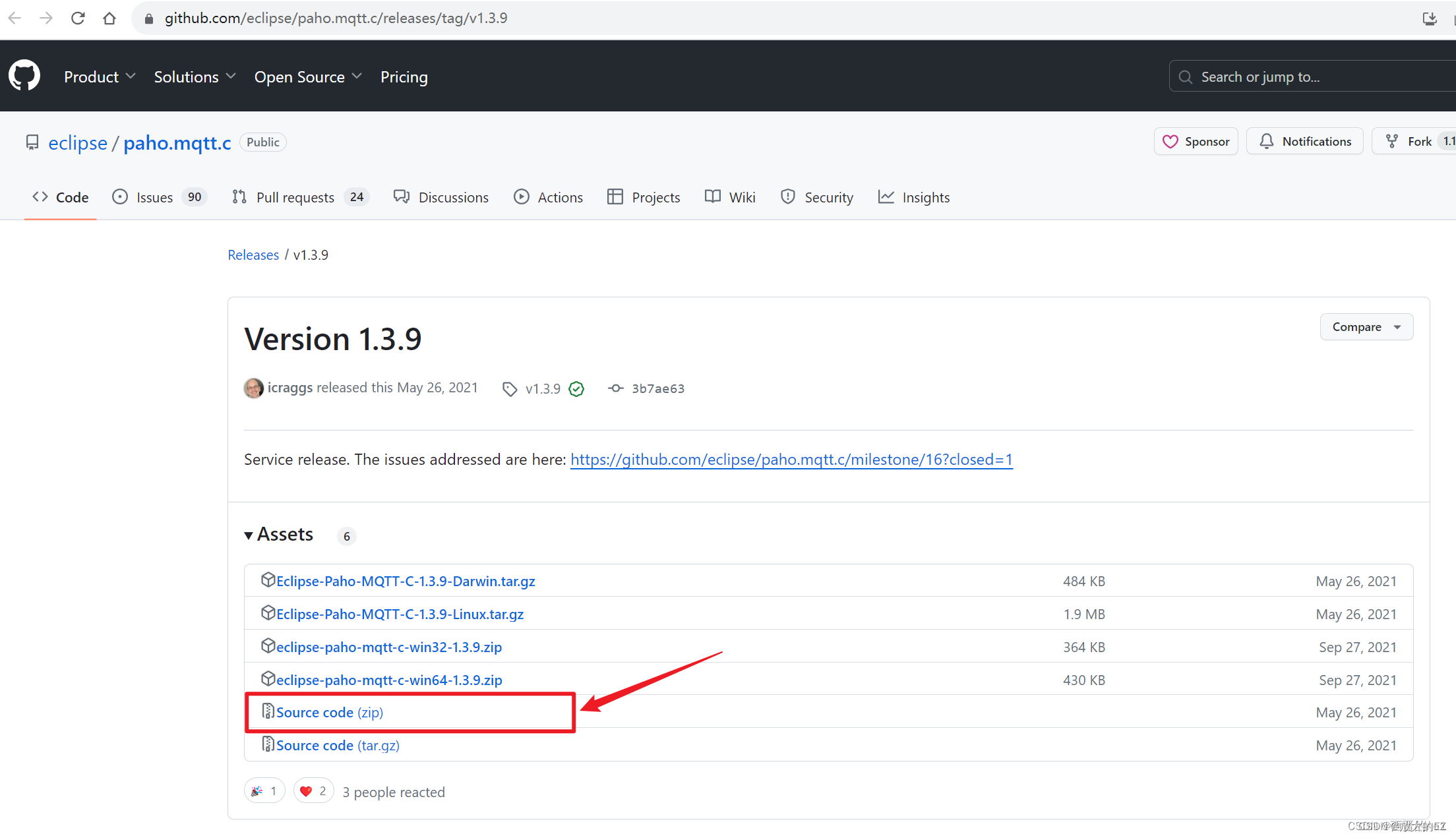Open the Pull requests tab
Viewport: 1456px width, 838px height.
point(295,197)
